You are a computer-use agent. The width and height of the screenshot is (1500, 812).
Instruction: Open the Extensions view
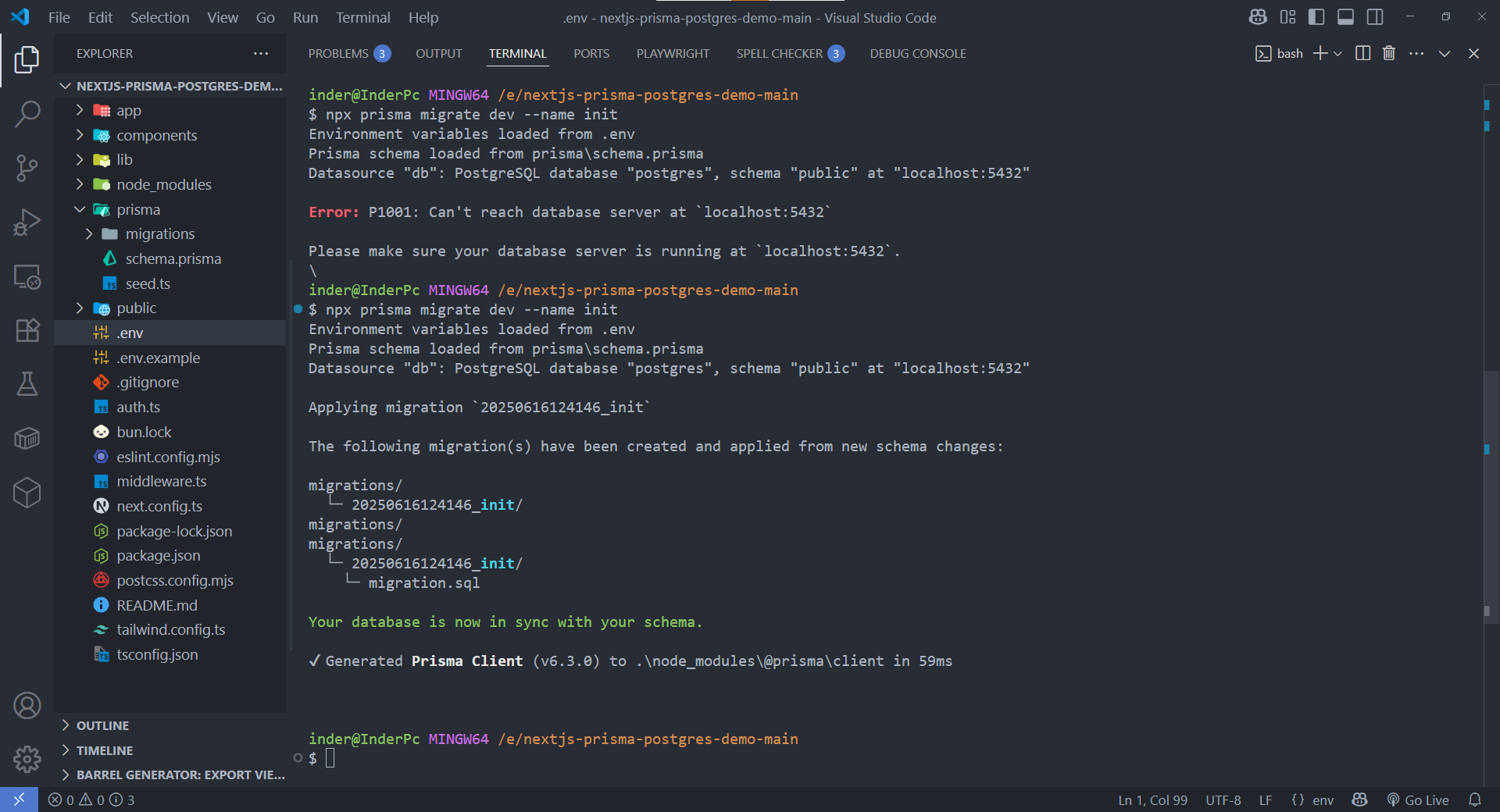coord(27,330)
